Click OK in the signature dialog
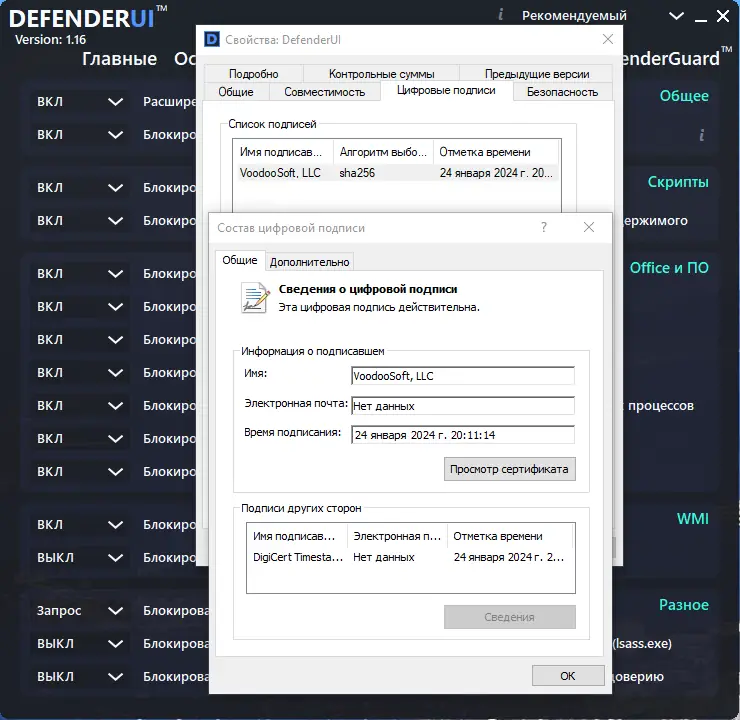740x720 pixels. coord(568,676)
